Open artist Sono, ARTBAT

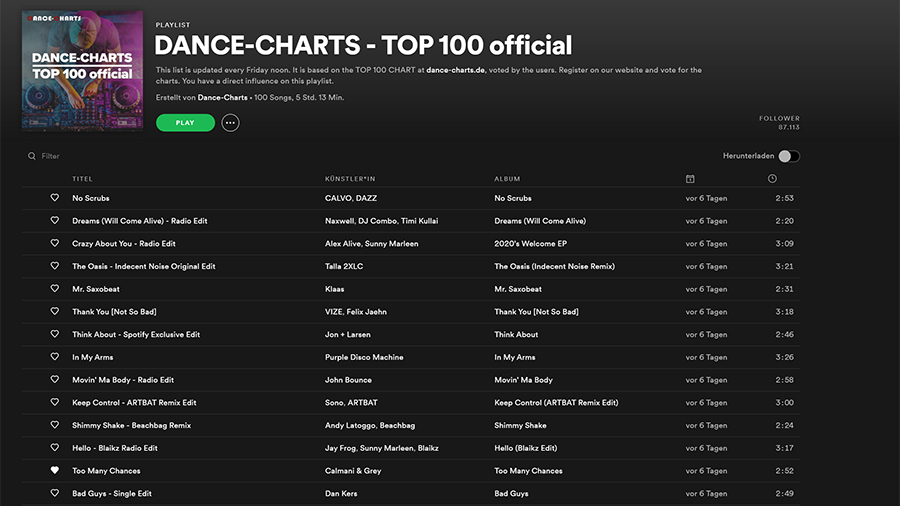point(351,403)
